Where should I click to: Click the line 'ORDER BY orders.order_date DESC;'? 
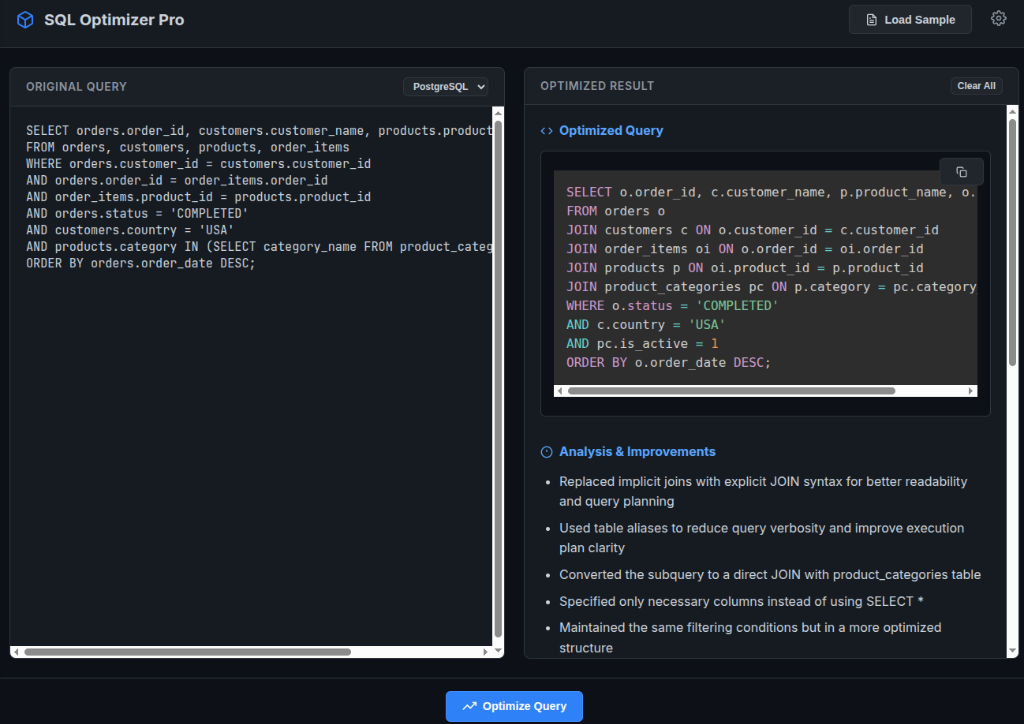tap(140, 263)
